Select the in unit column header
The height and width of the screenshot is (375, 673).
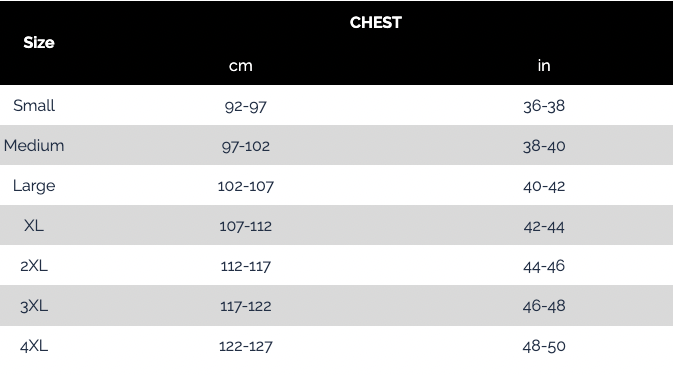544,65
